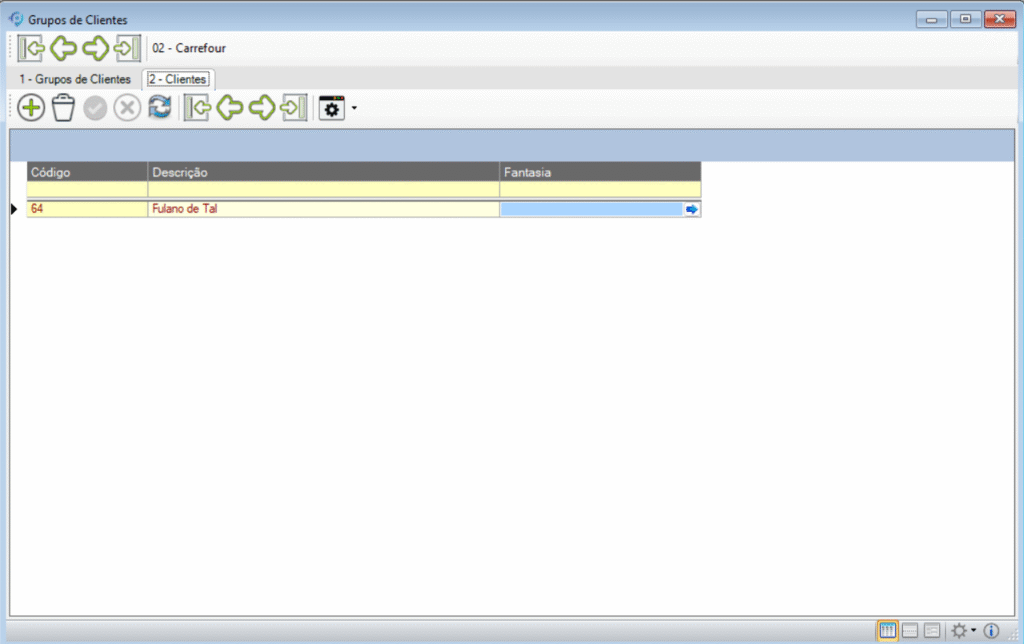
Task: Click the blue arrow button in the Fantasia cell
Action: (x=691, y=209)
